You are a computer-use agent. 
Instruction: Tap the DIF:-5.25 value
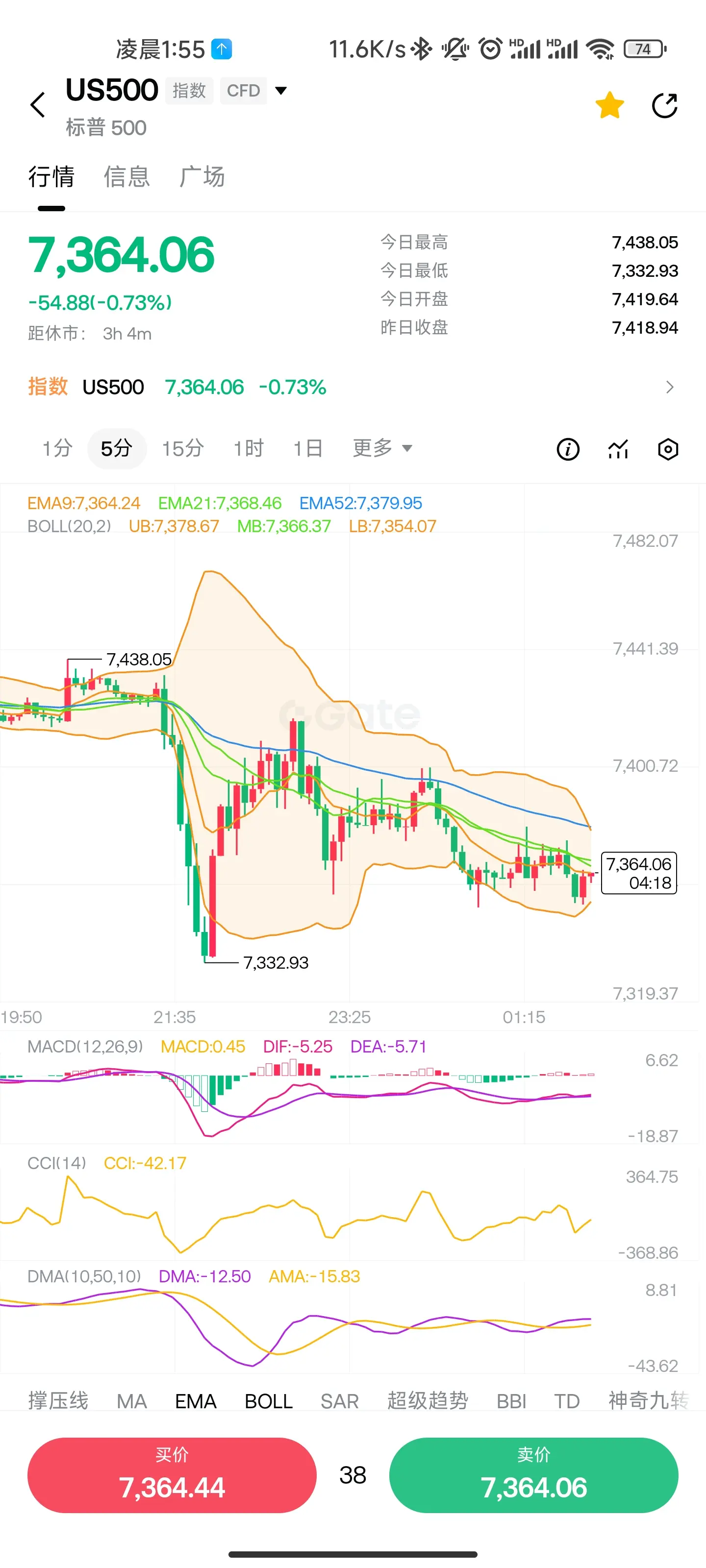coord(298,1046)
